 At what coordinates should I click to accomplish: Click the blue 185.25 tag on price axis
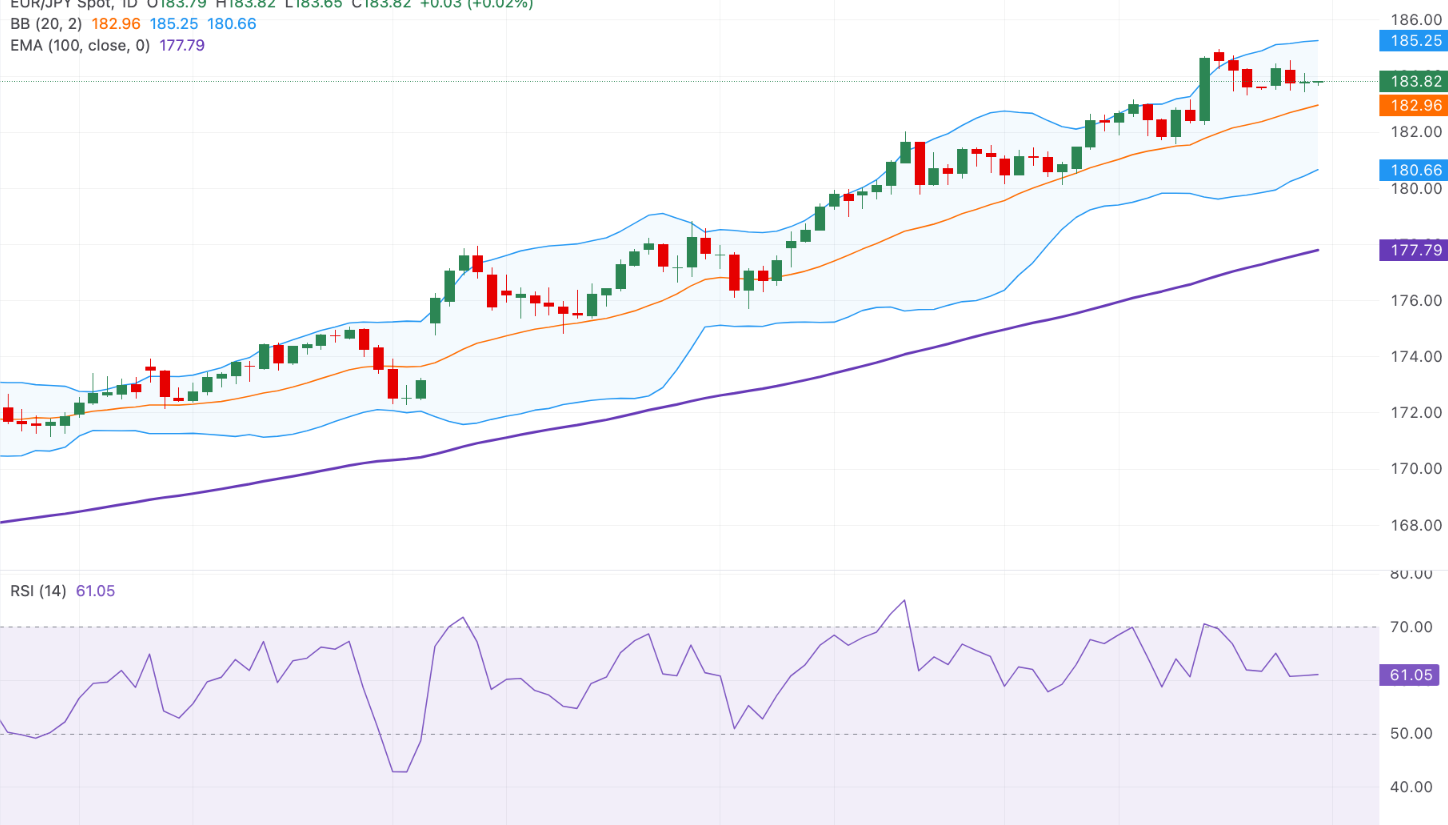click(x=1410, y=41)
